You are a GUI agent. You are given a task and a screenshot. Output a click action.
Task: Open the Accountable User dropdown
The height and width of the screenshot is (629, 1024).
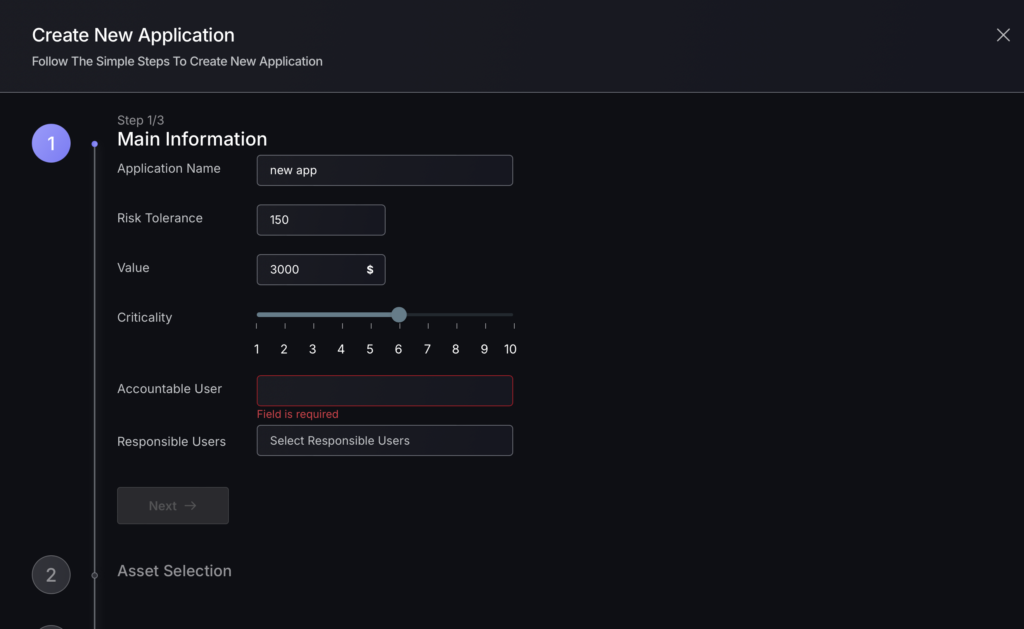[x=385, y=391]
